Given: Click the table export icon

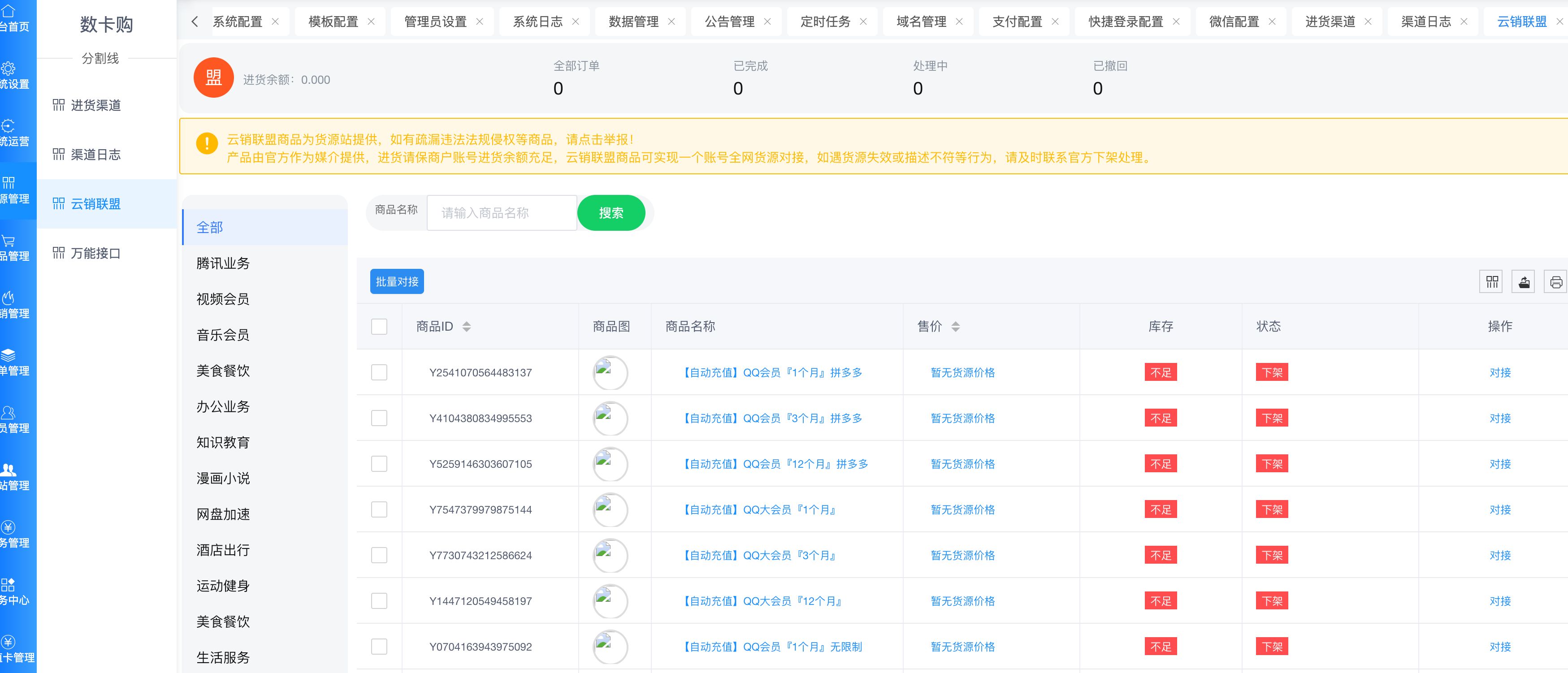Looking at the screenshot, I should point(1524,282).
